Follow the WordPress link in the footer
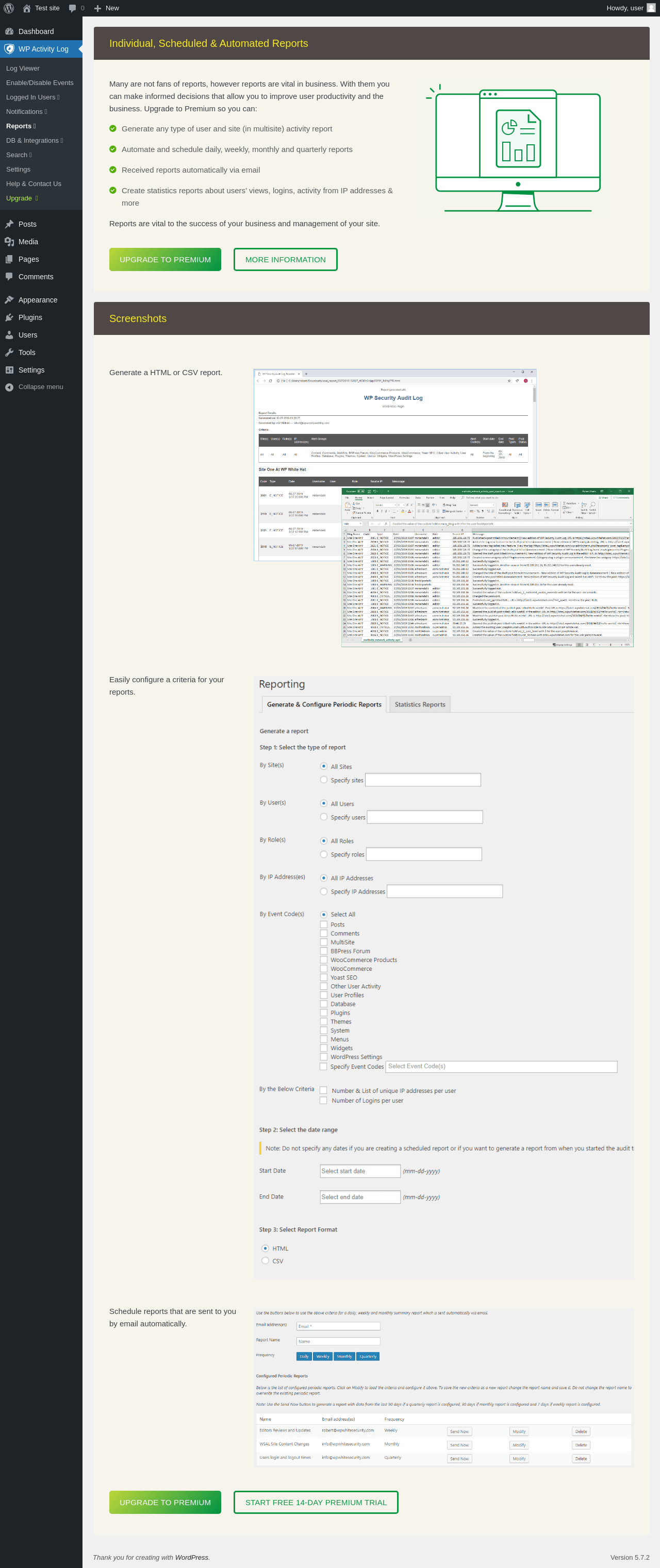The width and height of the screenshot is (660, 1568). pyautogui.click(x=191, y=1557)
